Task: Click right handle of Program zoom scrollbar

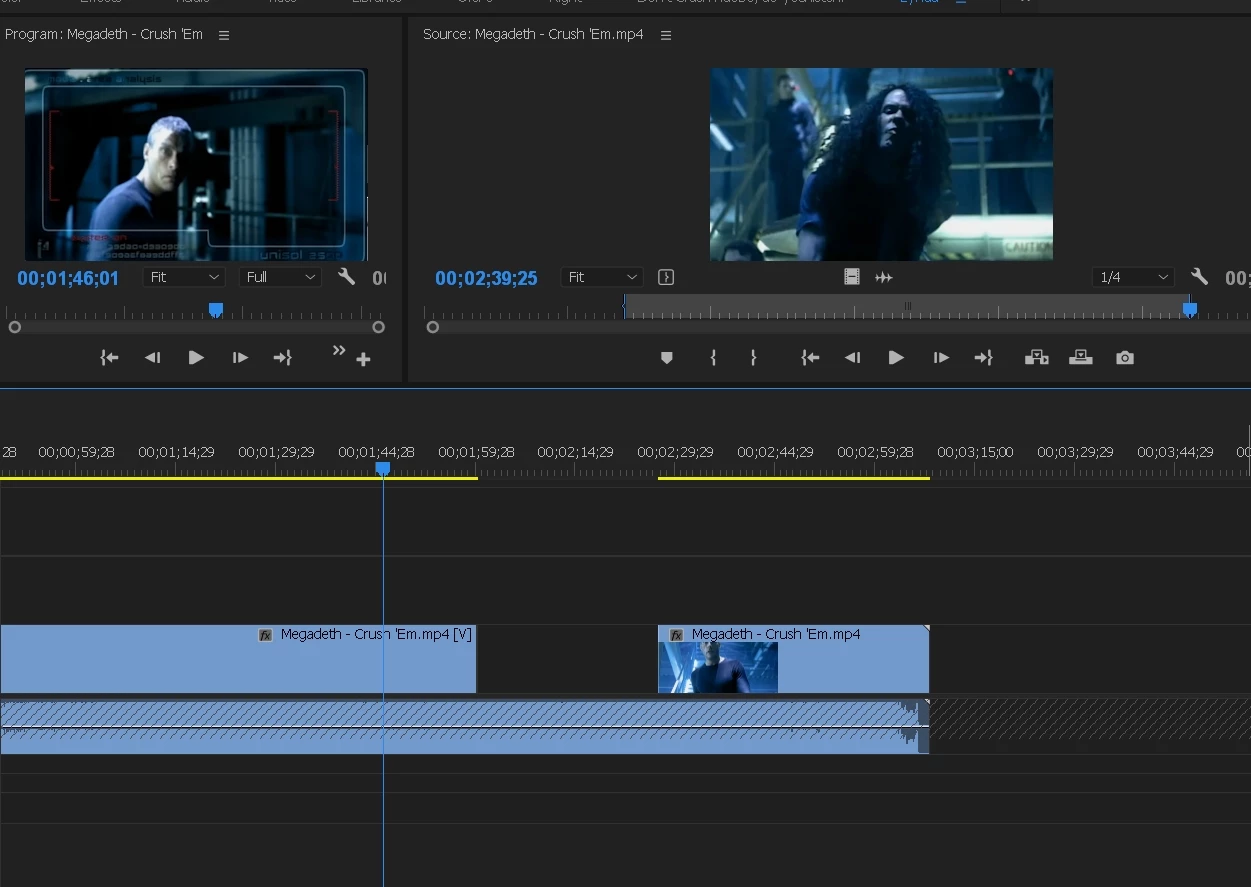Action: 378,327
